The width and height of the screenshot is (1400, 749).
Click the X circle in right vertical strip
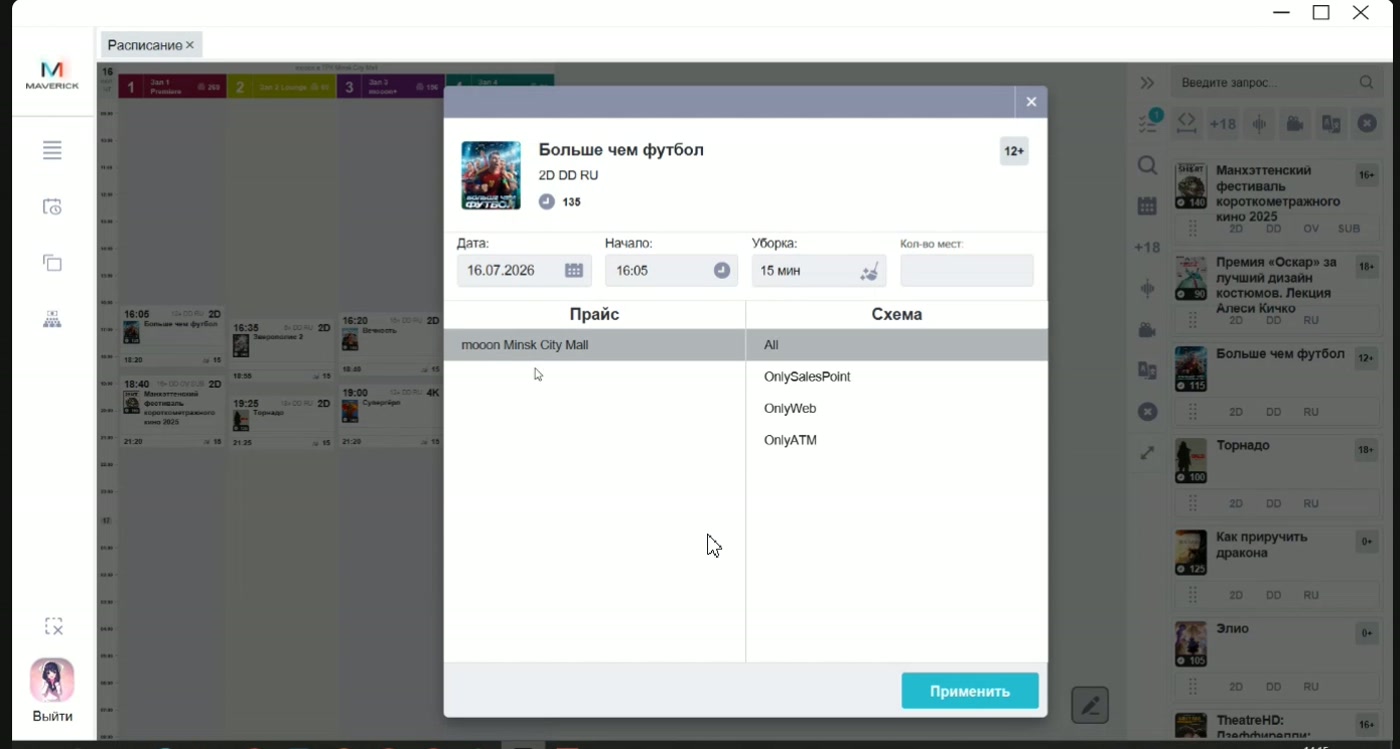(1147, 412)
